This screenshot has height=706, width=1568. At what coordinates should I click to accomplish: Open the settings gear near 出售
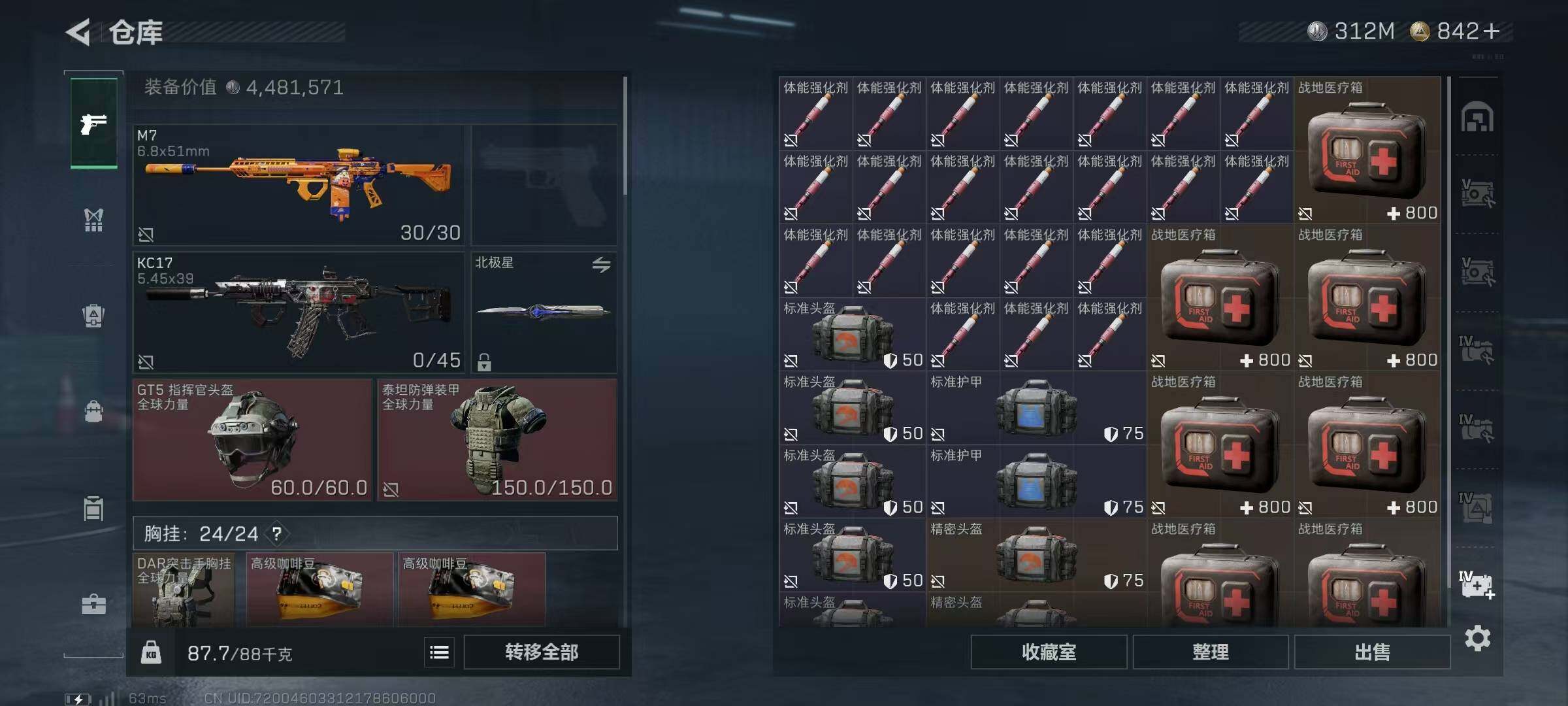click(1477, 638)
